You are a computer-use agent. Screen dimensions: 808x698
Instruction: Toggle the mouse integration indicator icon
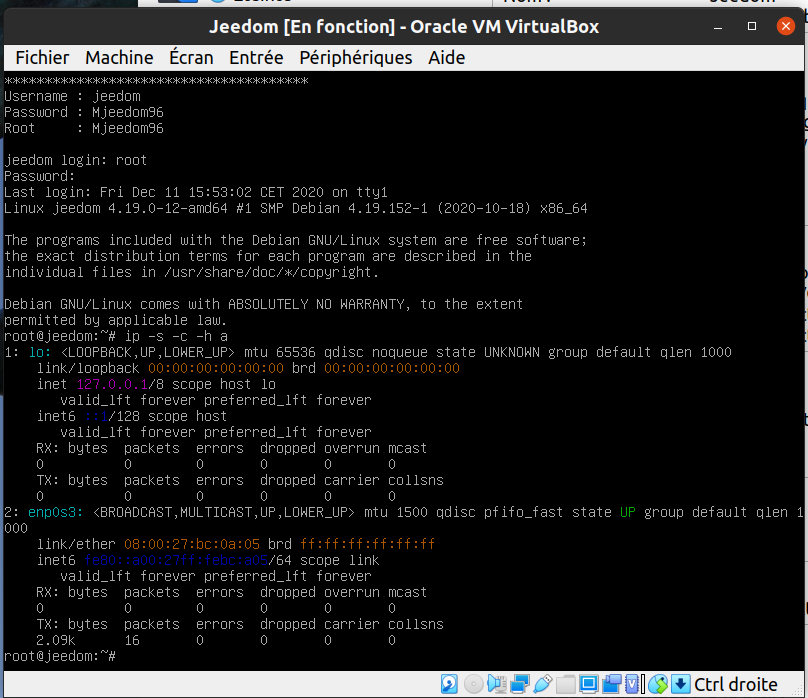658,685
